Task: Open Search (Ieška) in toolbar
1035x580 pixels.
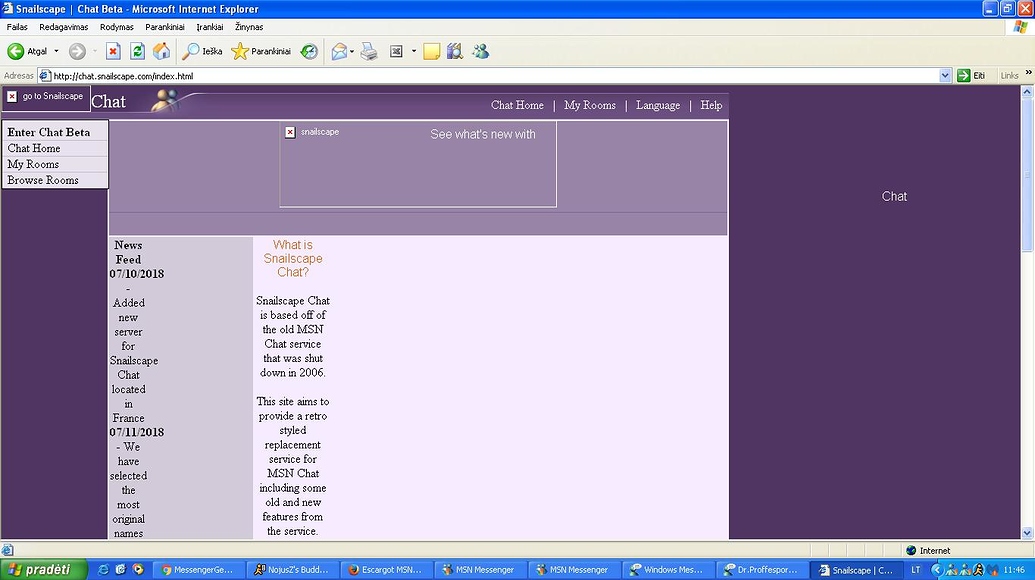Action: (202, 51)
